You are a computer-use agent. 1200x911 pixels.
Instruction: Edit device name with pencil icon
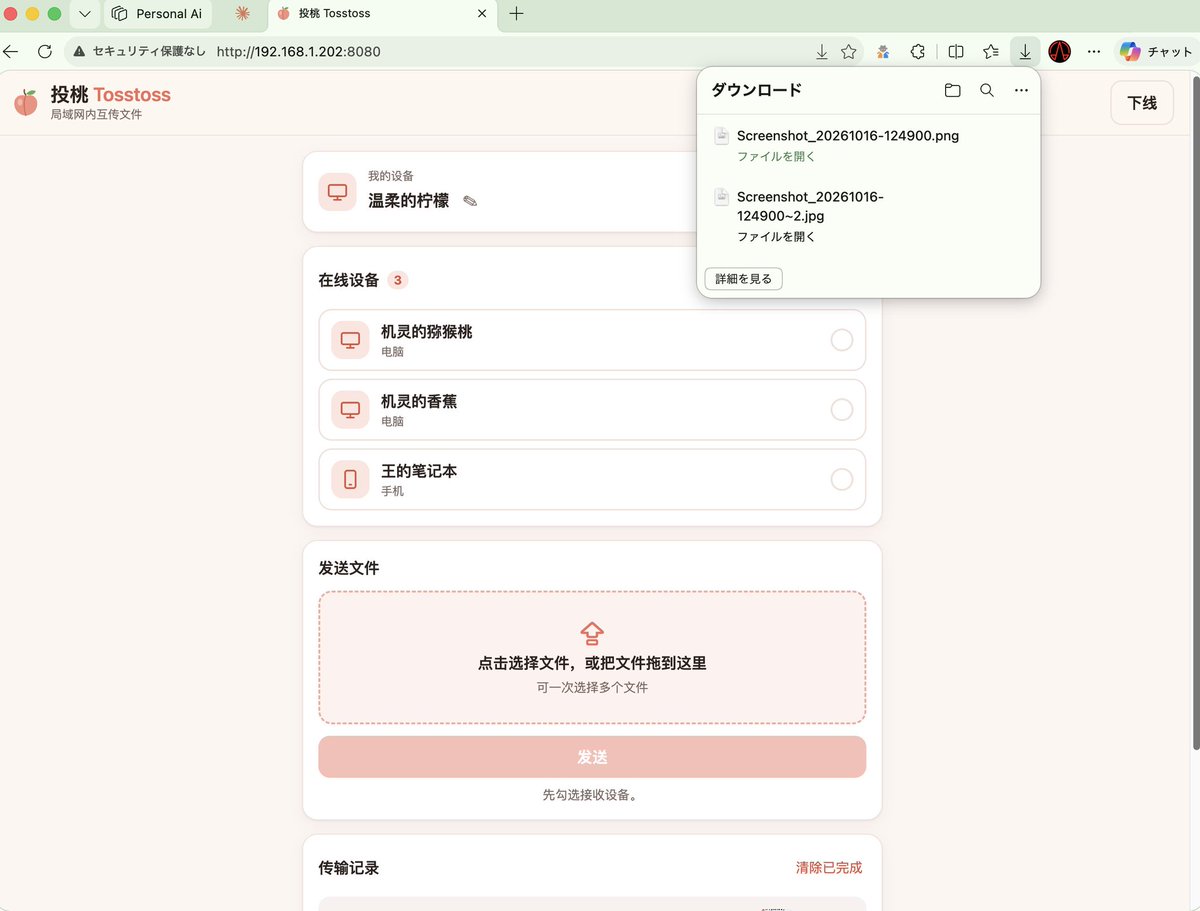point(470,201)
